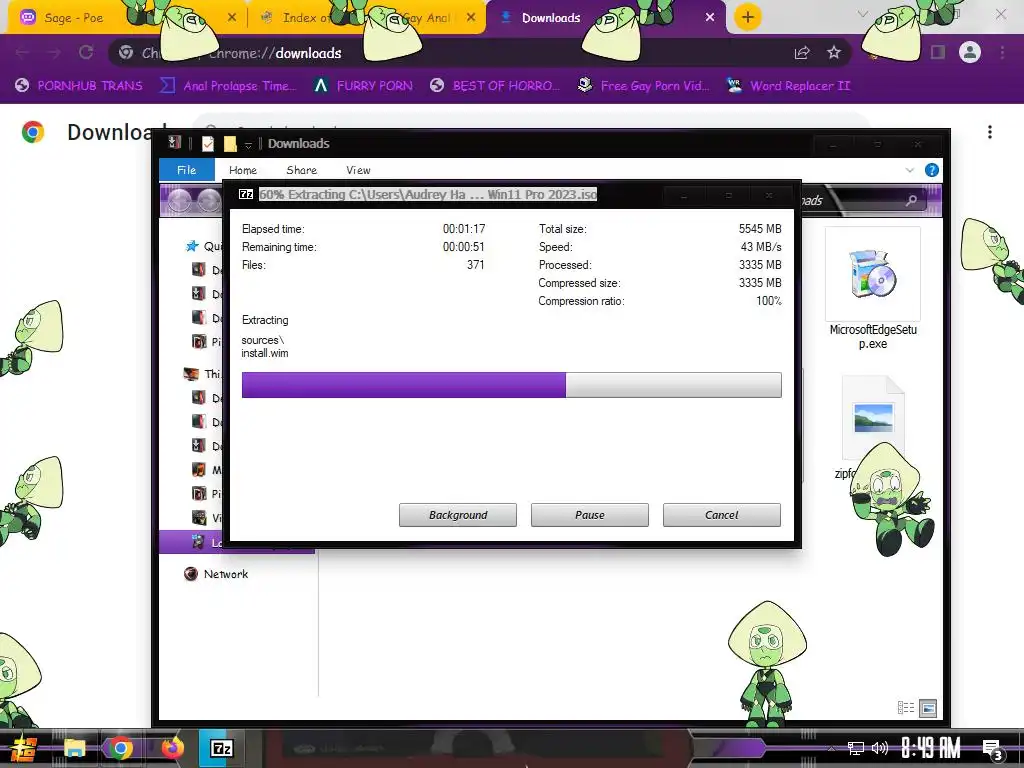Bookmark this page with the star
Viewport: 1024px width, 768px height.
coord(834,52)
